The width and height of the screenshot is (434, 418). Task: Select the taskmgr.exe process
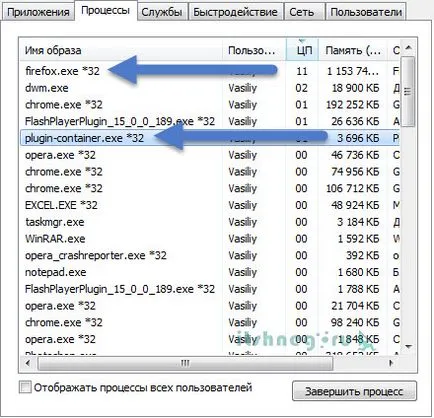210,222
